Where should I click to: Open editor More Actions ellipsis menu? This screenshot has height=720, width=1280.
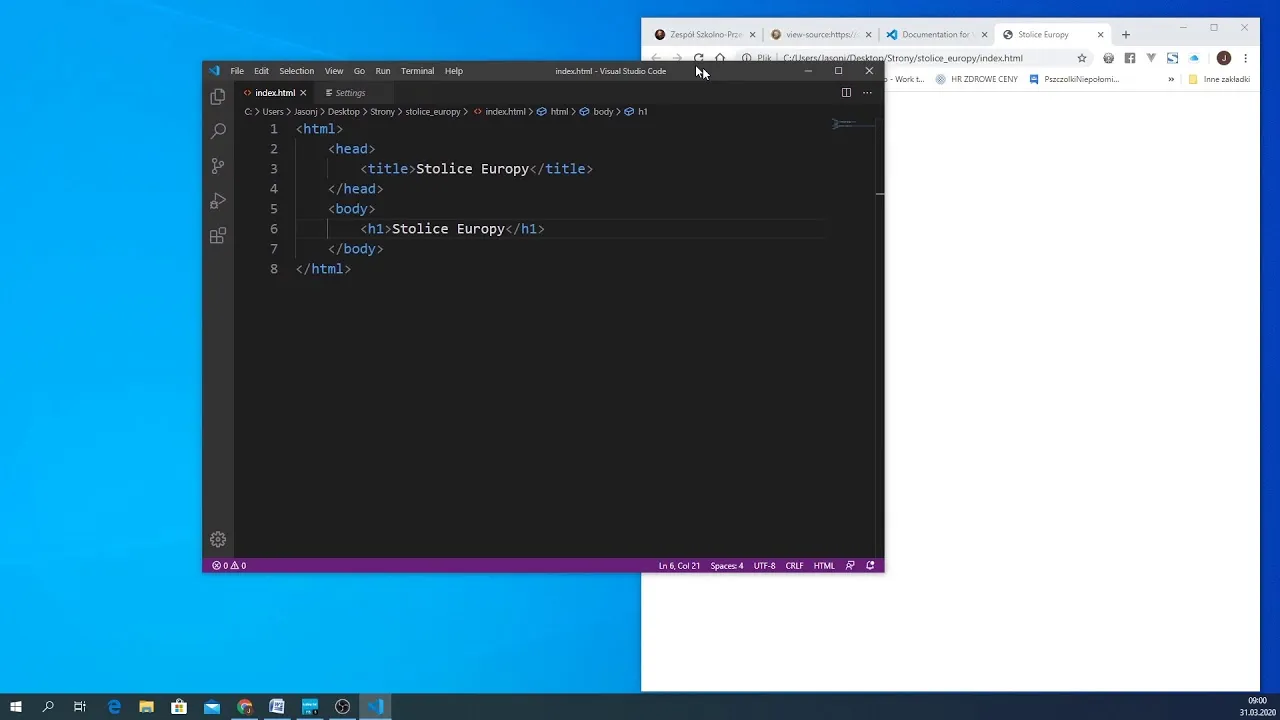coord(867,93)
